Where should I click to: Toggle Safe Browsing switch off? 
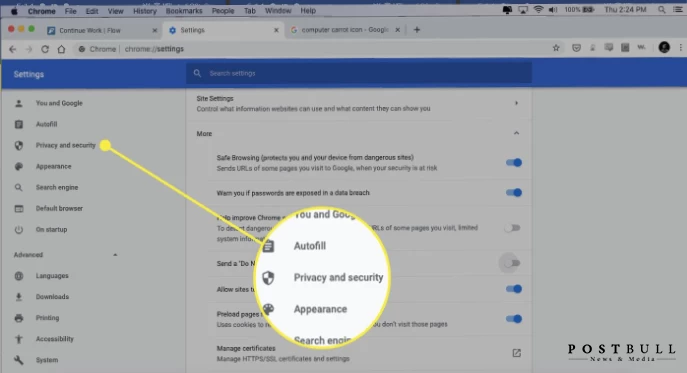click(513, 163)
